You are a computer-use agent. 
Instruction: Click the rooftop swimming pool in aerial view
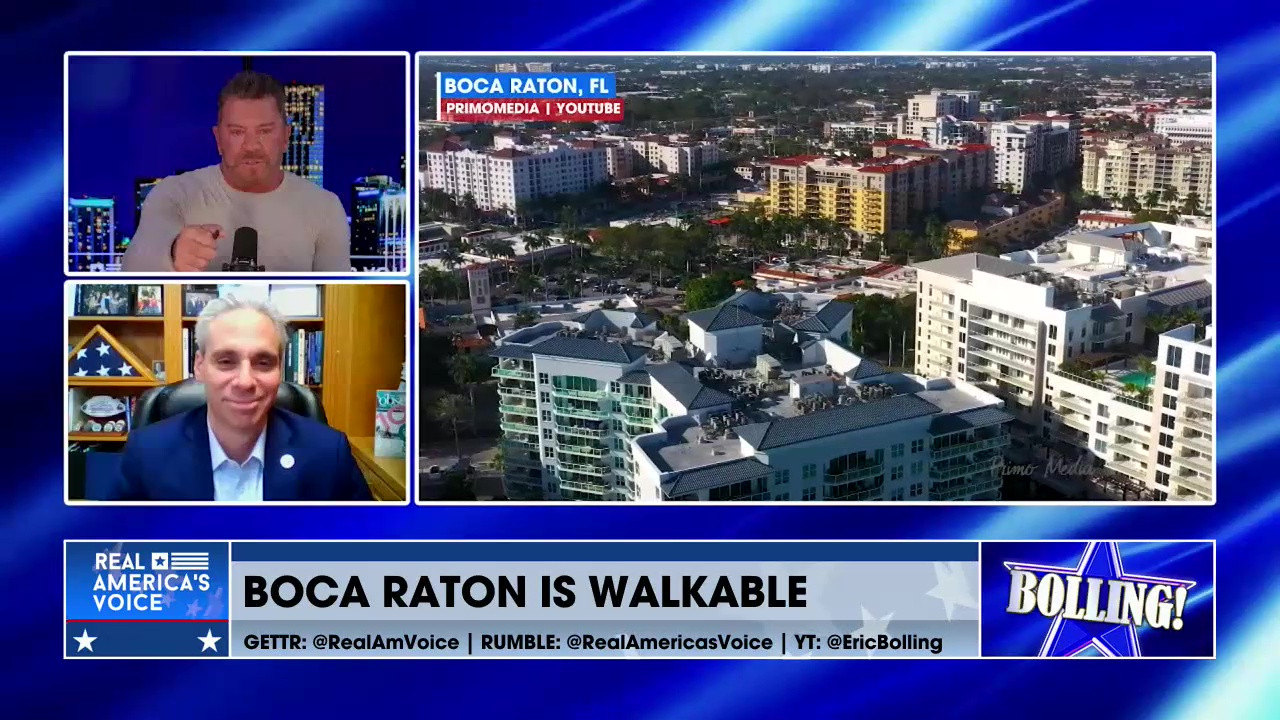[1136, 380]
